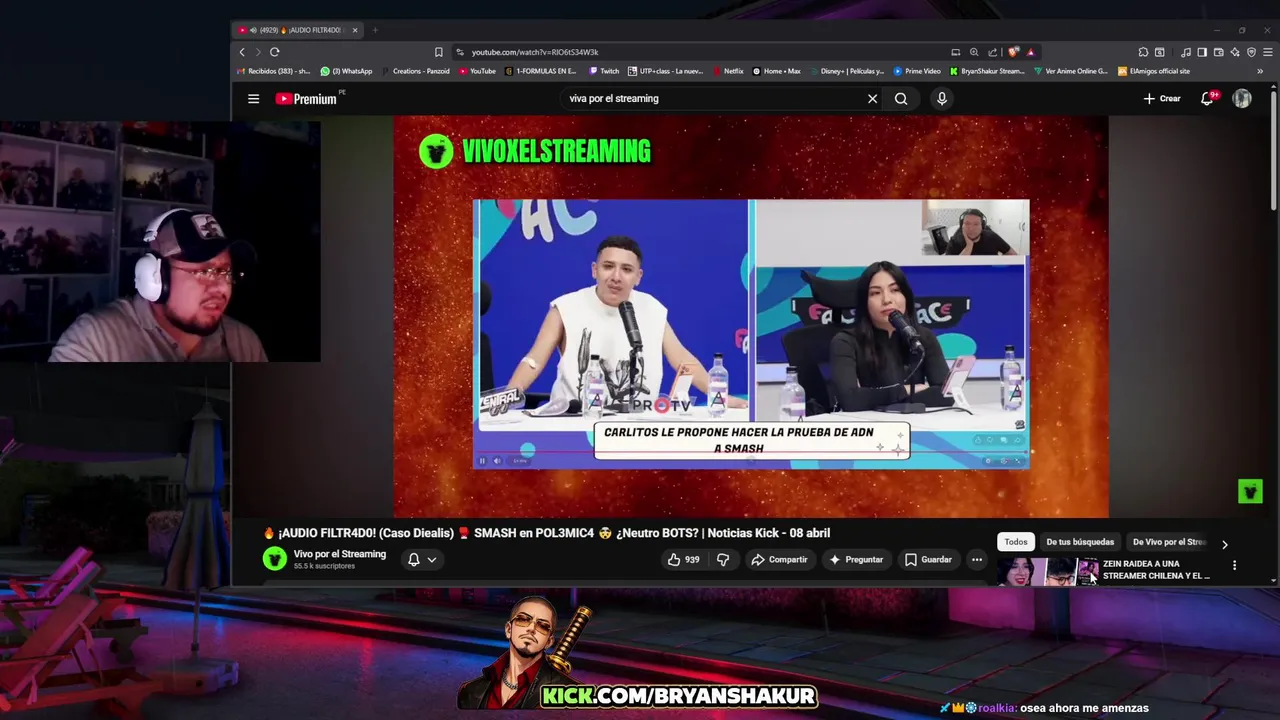The width and height of the screenshot is (1280, 720).
Task: Open subscription notification bell dropdown
Action: 421,559
